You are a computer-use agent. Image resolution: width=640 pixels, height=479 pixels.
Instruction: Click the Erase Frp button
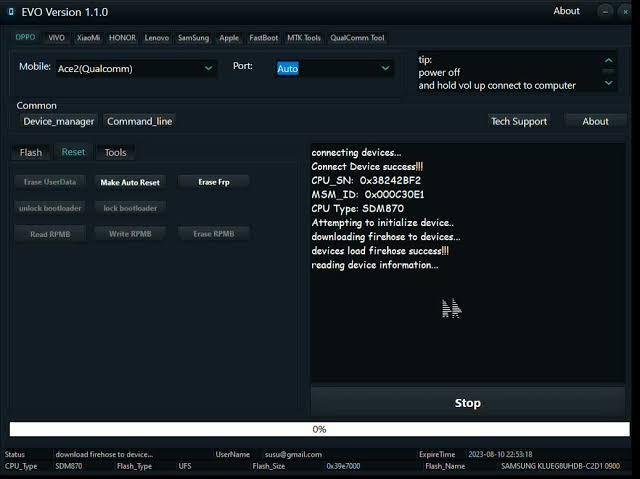point(214,182)
